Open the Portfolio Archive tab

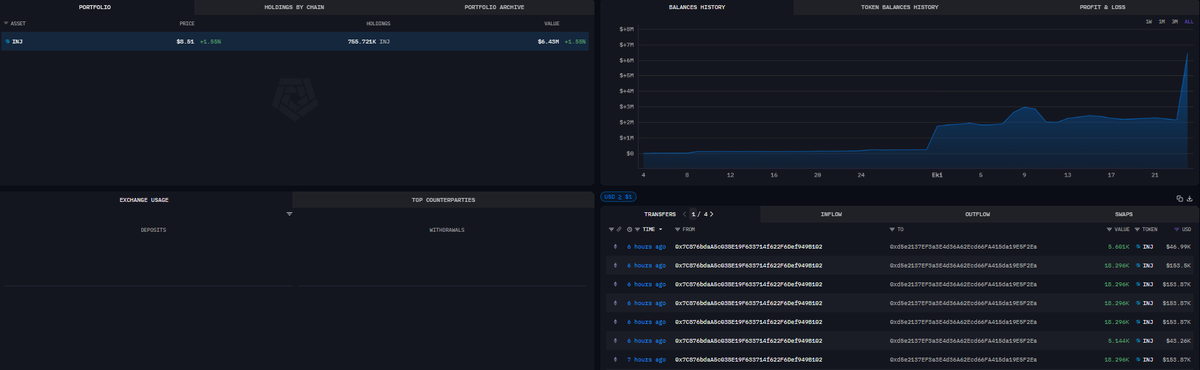pos(493,7)
